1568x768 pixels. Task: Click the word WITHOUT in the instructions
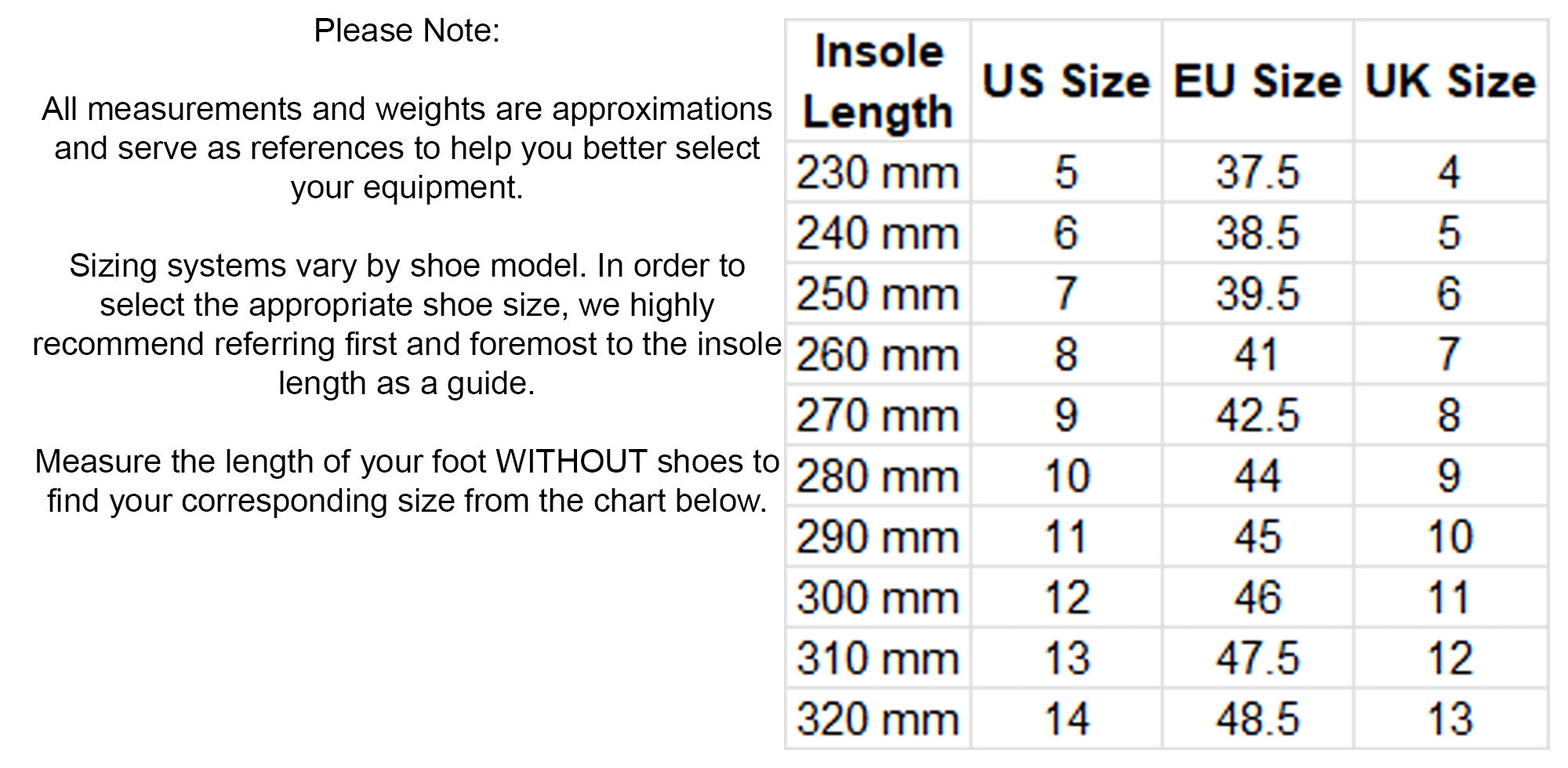point(572,462)
